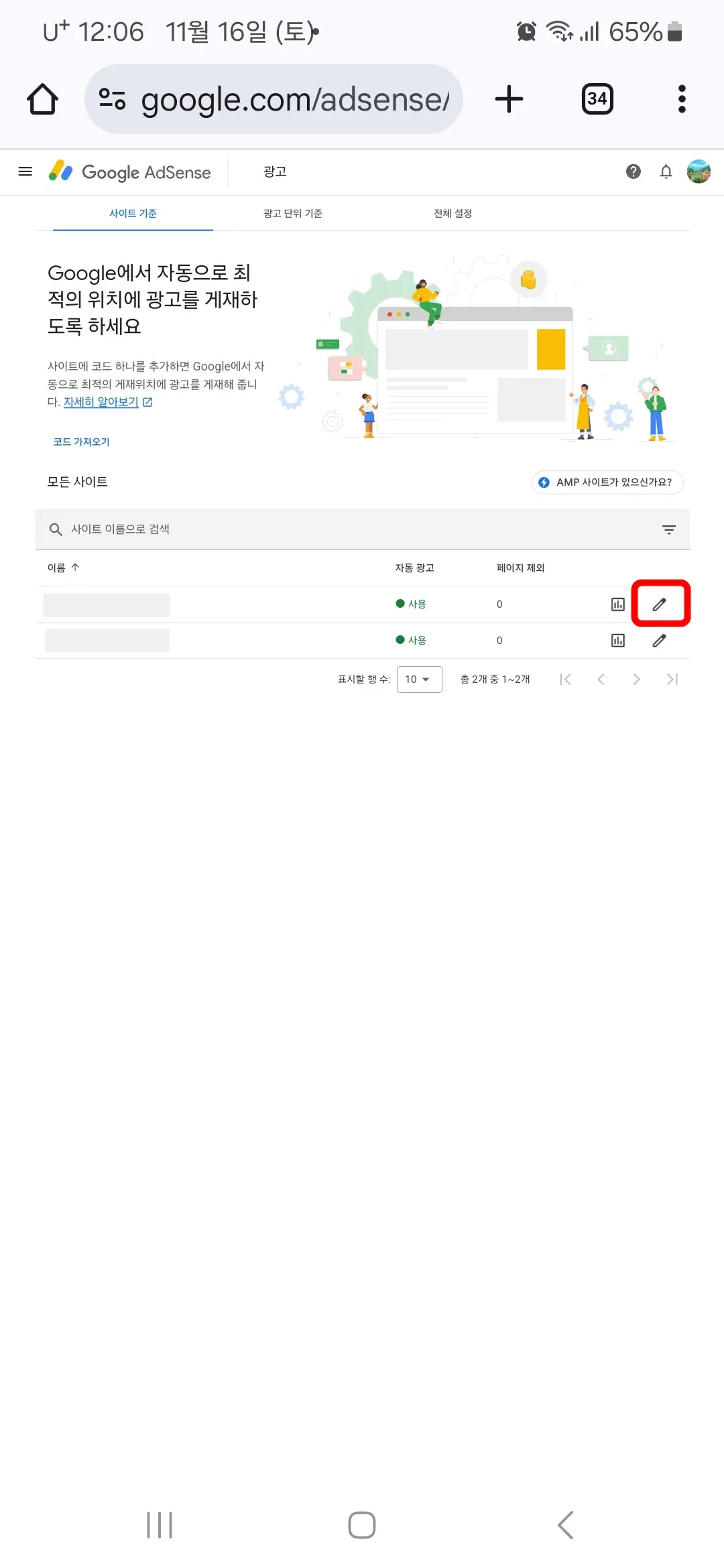Edit the second site with the pencil icon

[660, 641]
